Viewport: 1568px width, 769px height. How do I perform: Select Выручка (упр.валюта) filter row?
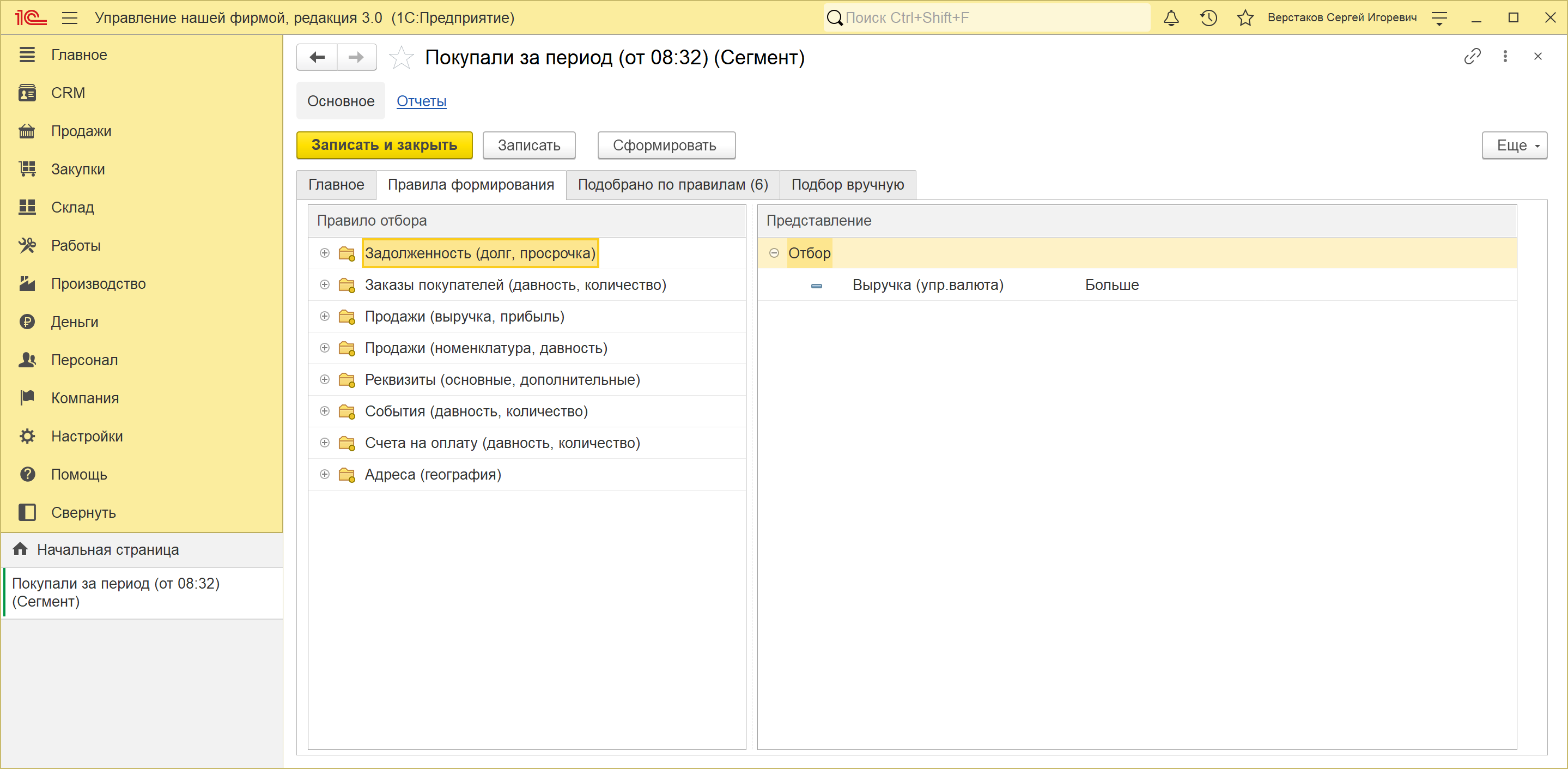(1137, 285)
